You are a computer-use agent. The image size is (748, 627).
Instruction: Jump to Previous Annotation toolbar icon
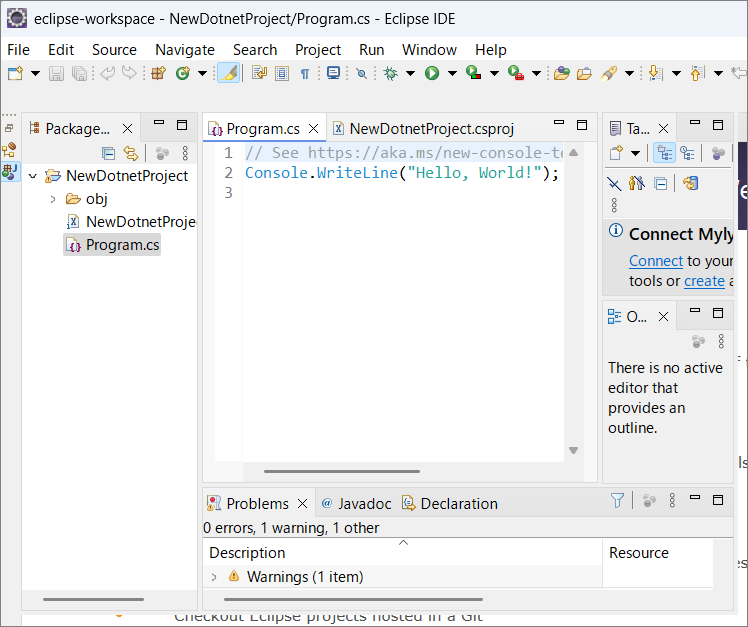(x=697, y=73)
